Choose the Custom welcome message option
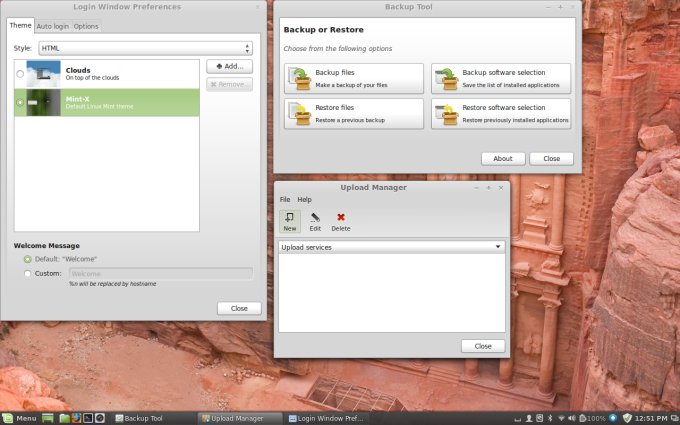 click(x=28, y=273)
